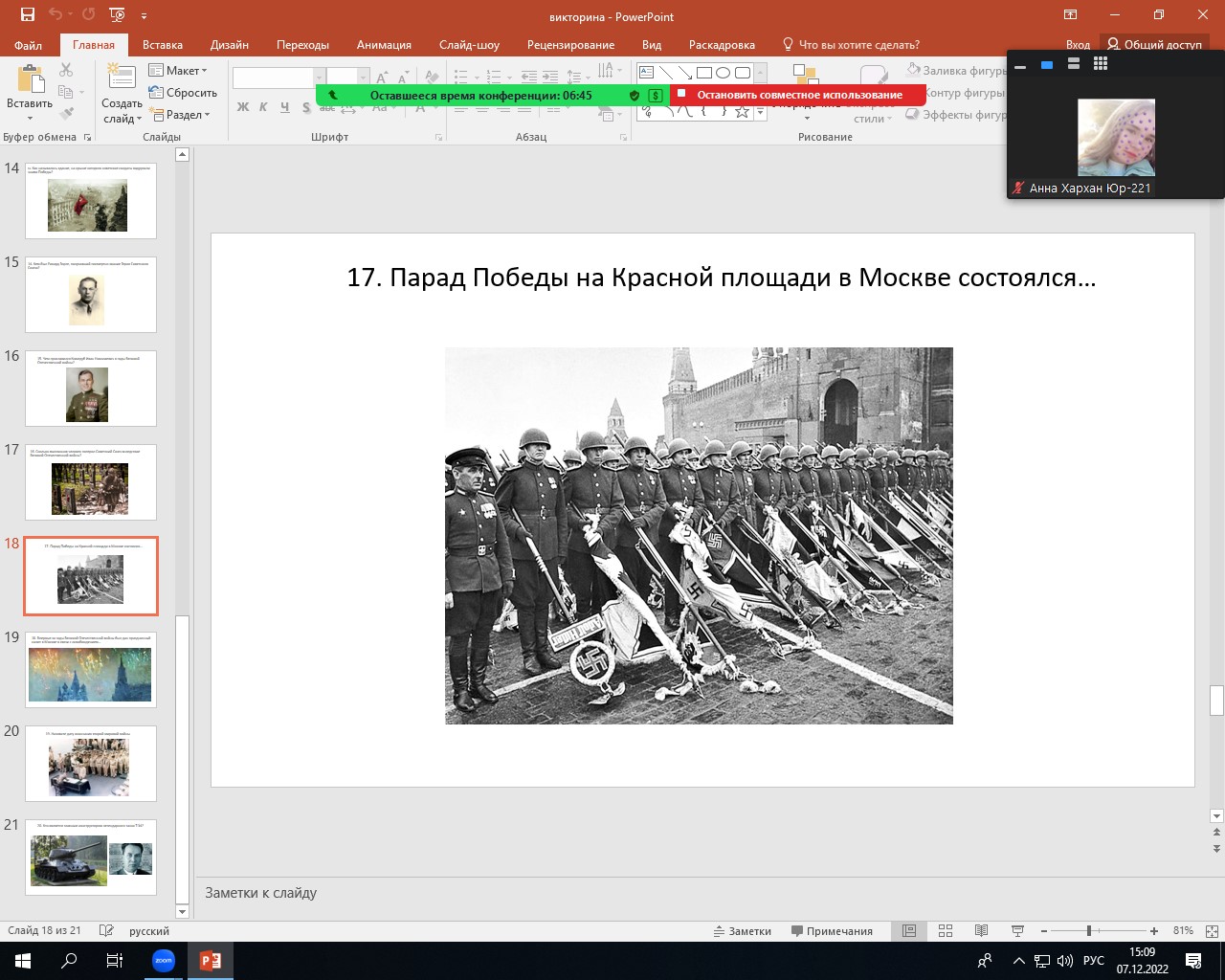Click zoom in plus button

tap(1154, 931)
